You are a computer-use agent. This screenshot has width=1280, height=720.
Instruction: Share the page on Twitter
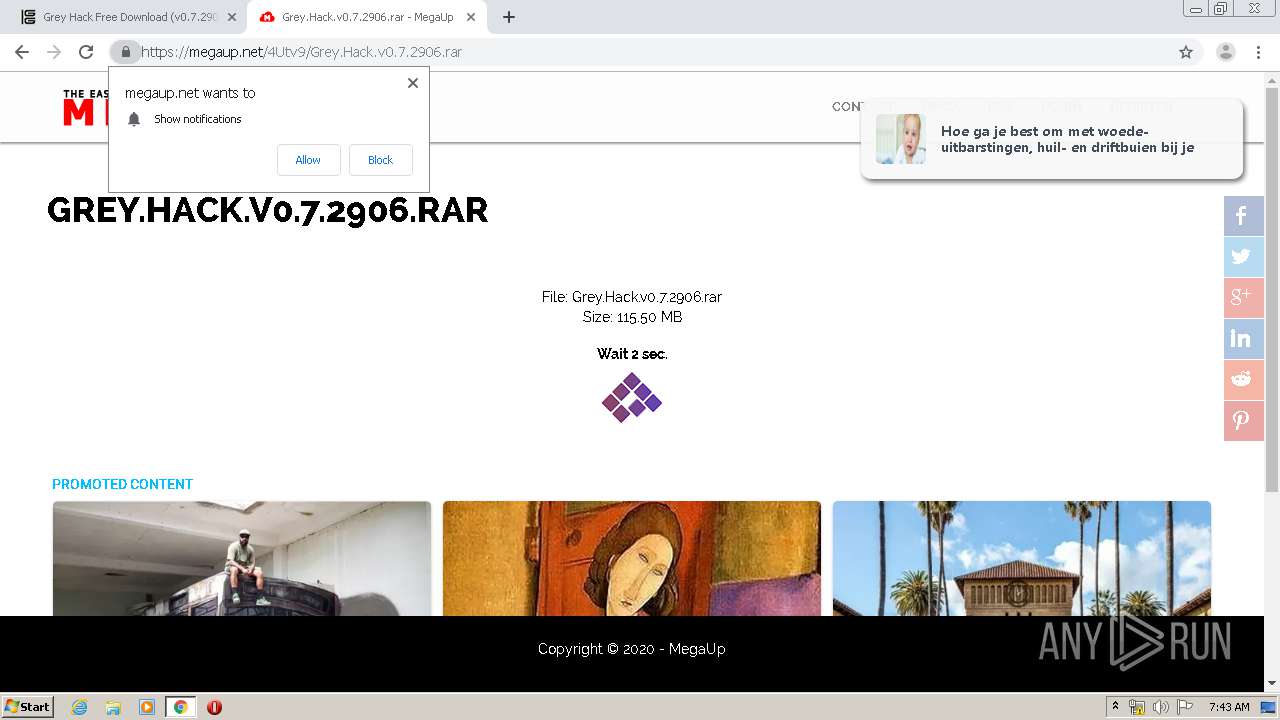click(1244, 257)
